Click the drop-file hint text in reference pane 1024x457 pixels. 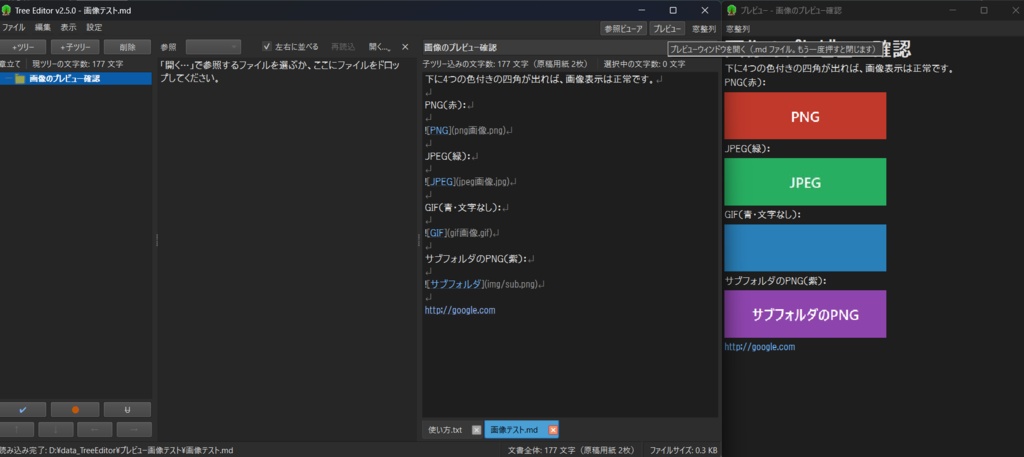[278, 72]
